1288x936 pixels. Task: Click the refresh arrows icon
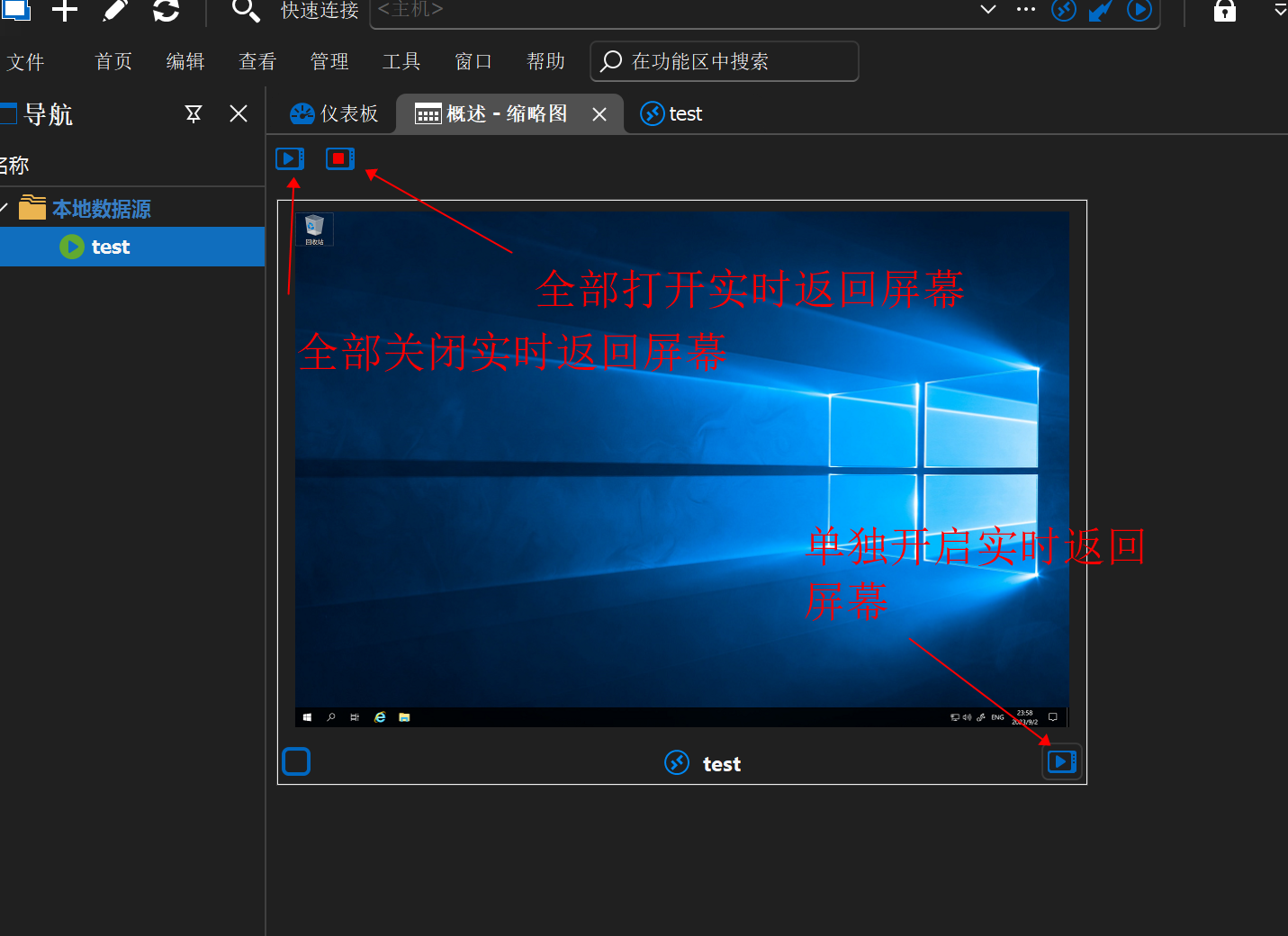(166, 11)
